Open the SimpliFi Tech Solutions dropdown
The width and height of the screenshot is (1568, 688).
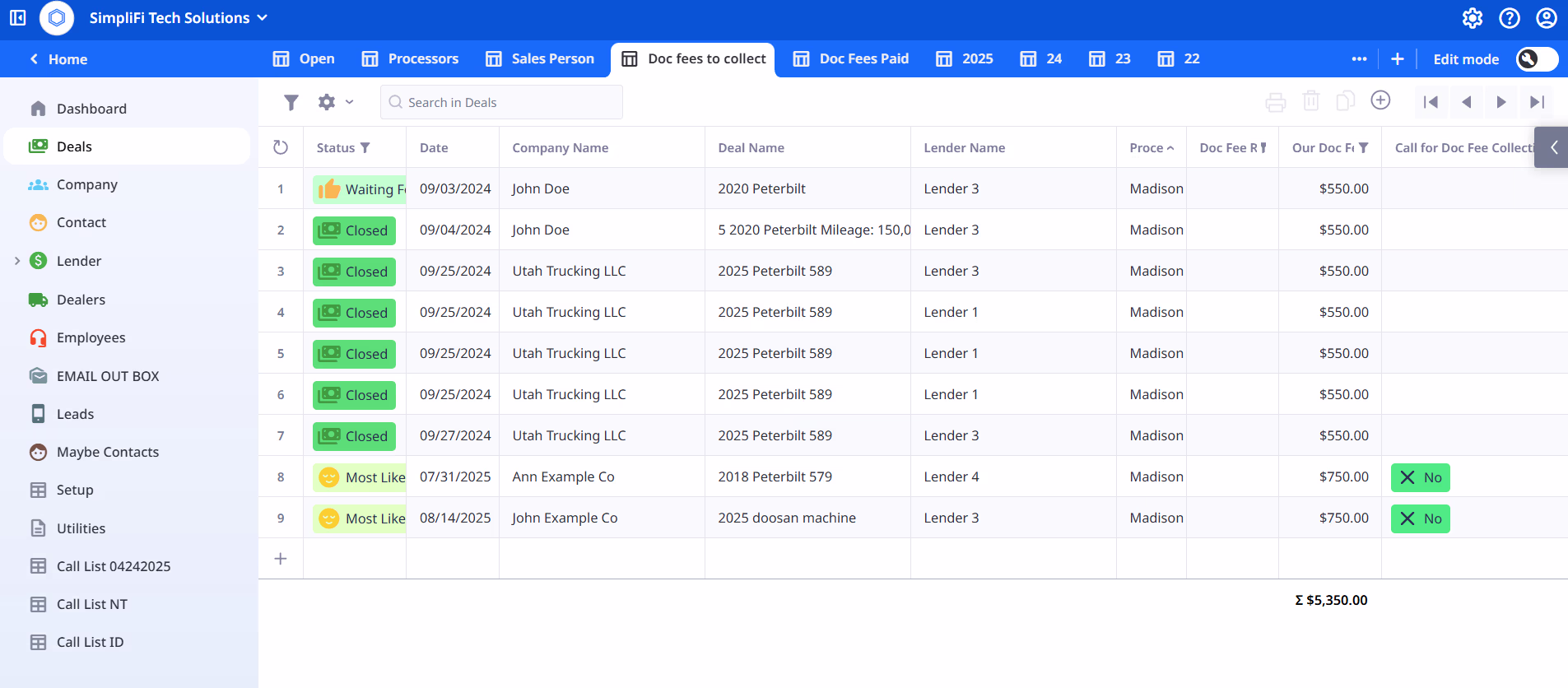(179, 17)
